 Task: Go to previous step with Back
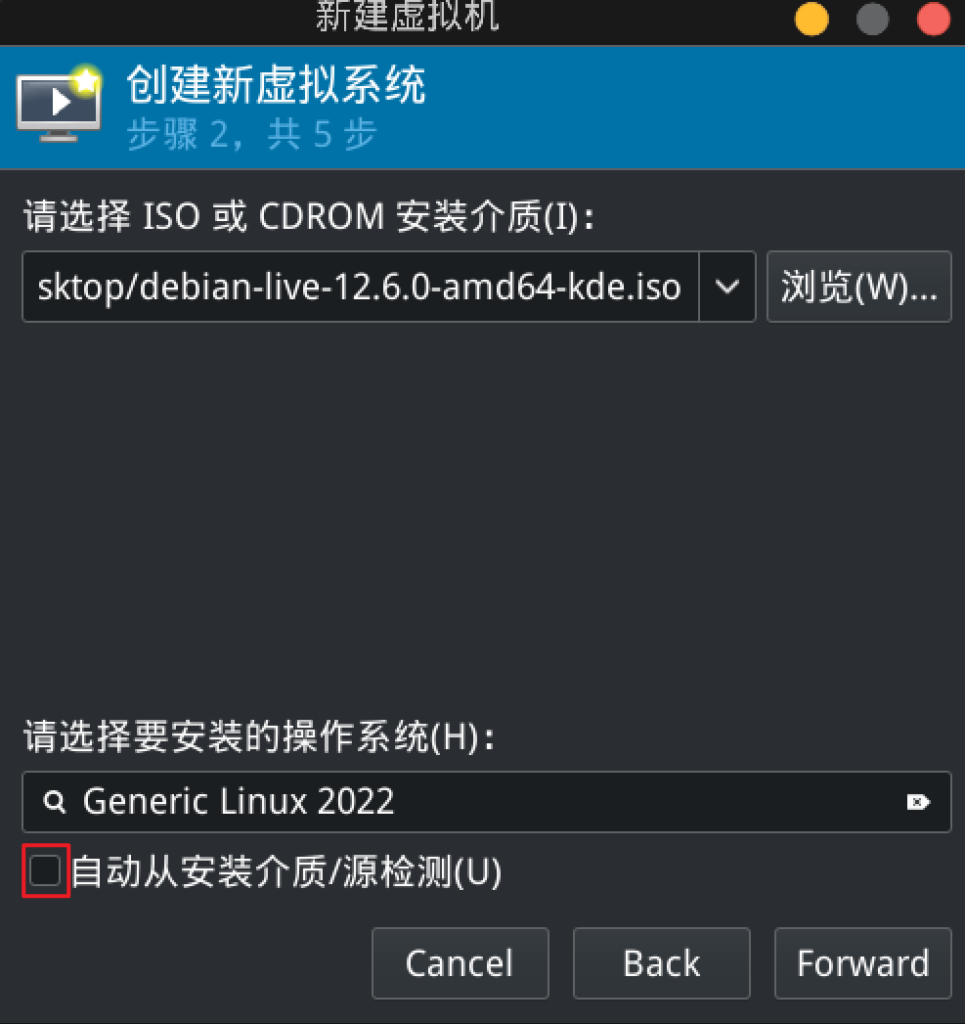661,963
